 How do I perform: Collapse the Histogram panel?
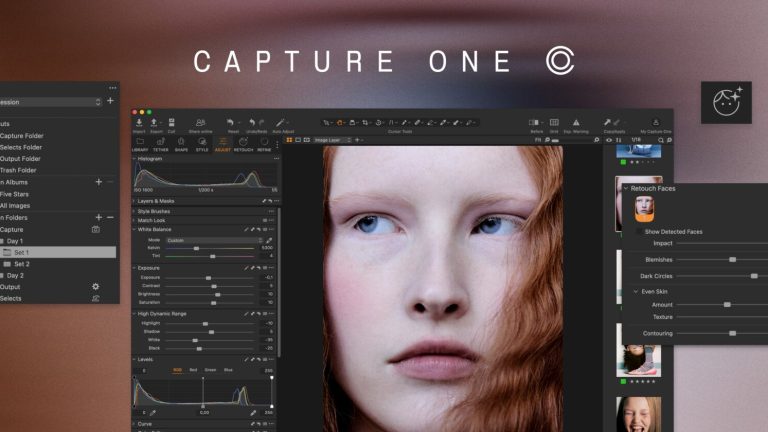(134, 159)
